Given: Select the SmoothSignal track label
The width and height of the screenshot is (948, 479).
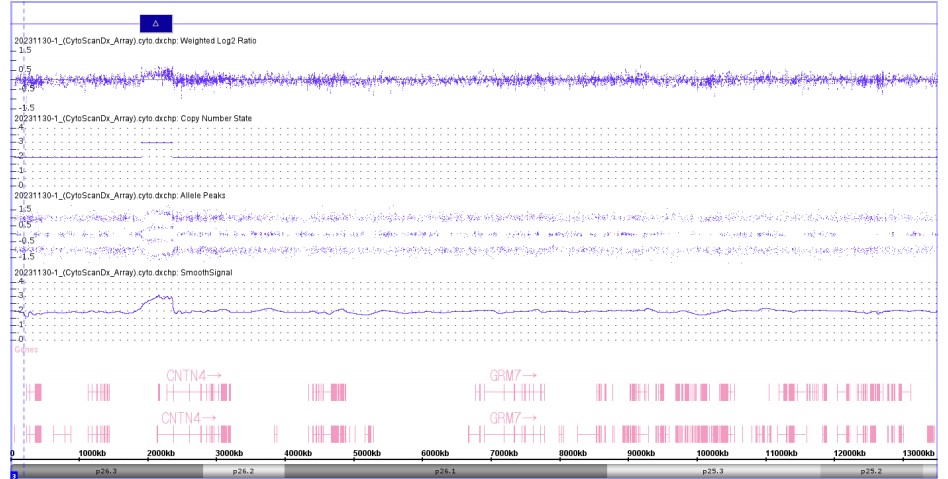Looking at the screenshot, I should (x=124, y=272).
